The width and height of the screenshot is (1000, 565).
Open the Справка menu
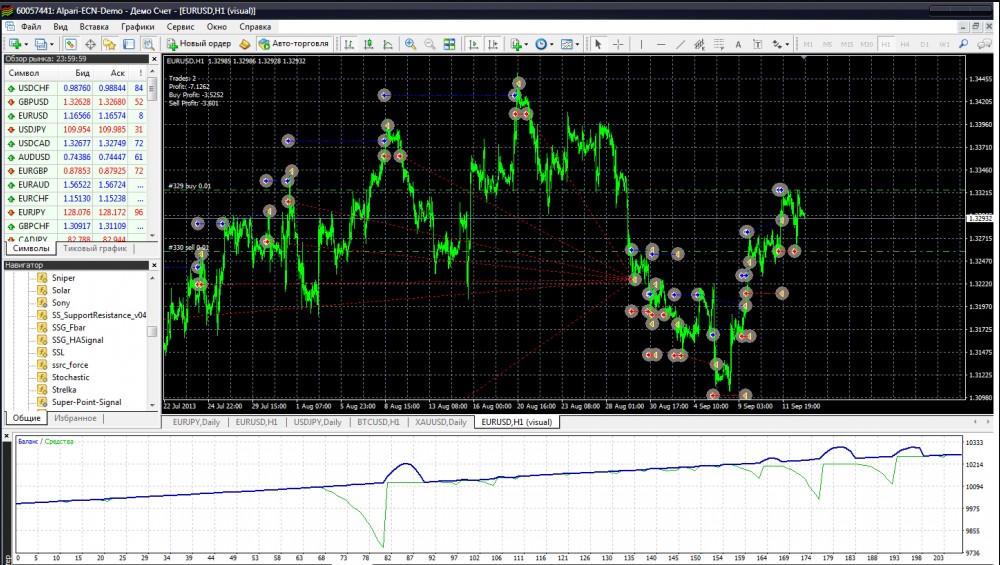pyautogui.click(x=255, y=27)
